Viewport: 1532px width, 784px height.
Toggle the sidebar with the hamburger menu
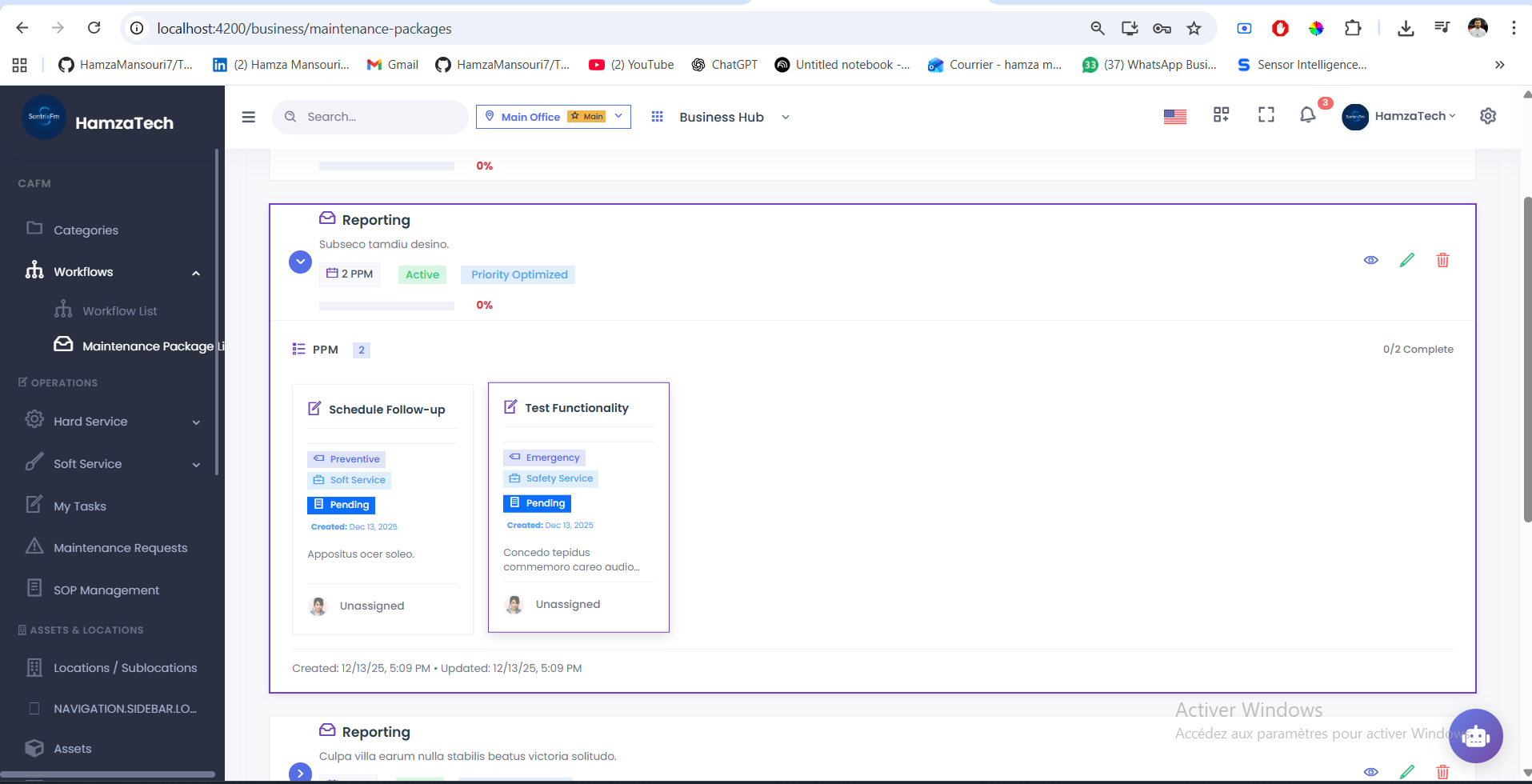(x=248, y=116)
